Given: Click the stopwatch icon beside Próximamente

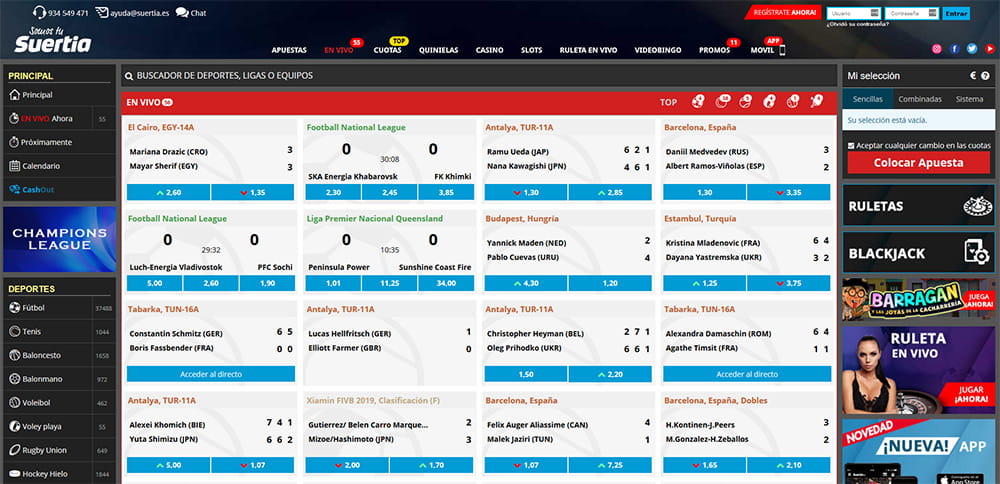Looking at the screenshot, I should click(15, 142).
